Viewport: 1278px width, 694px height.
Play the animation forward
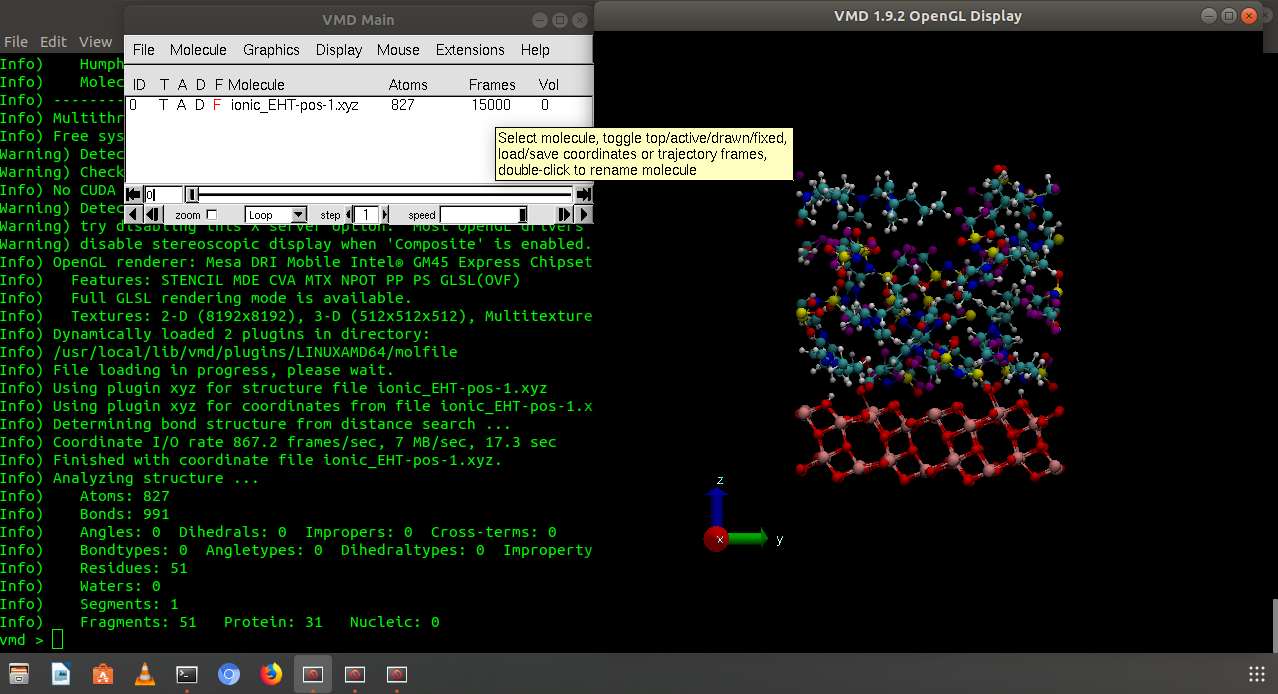[x=584, y=214]
